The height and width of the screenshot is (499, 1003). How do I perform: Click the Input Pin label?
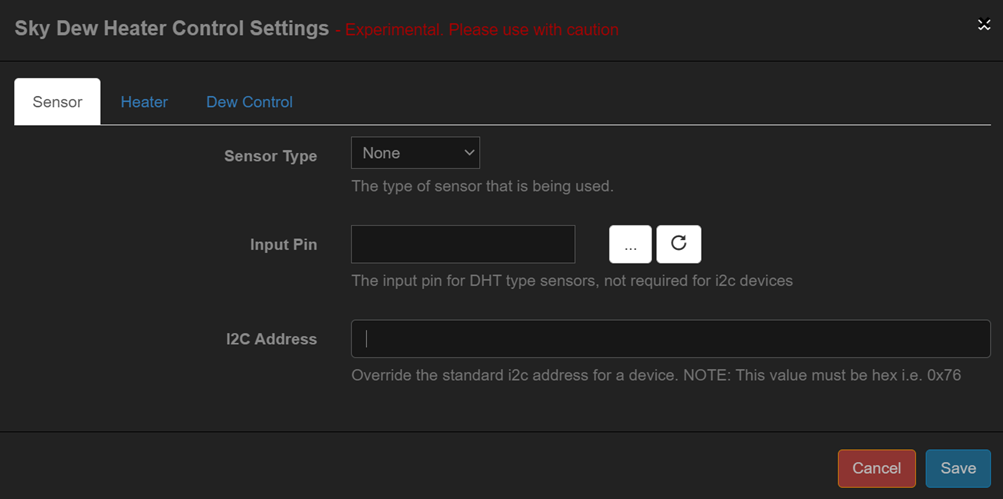(283, 245)
